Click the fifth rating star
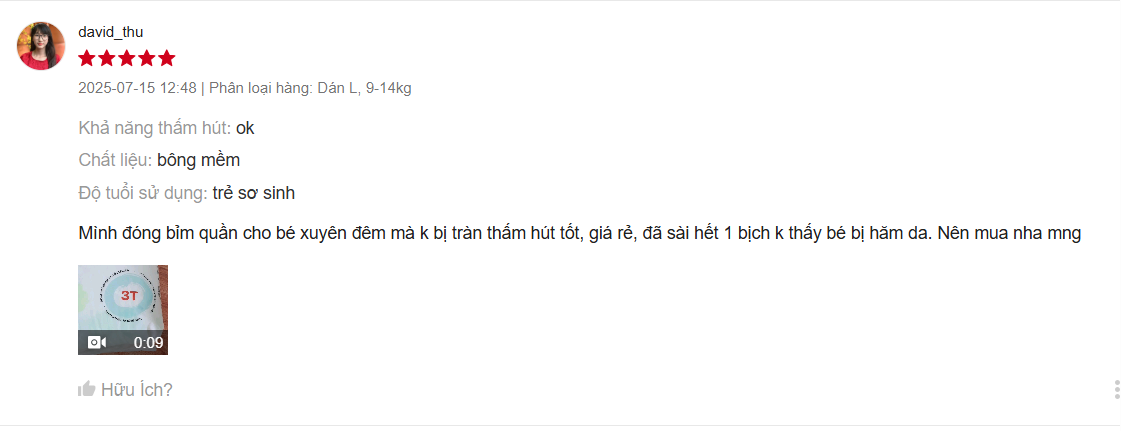This screenshot has height=431, width=1144. point(167,58)
